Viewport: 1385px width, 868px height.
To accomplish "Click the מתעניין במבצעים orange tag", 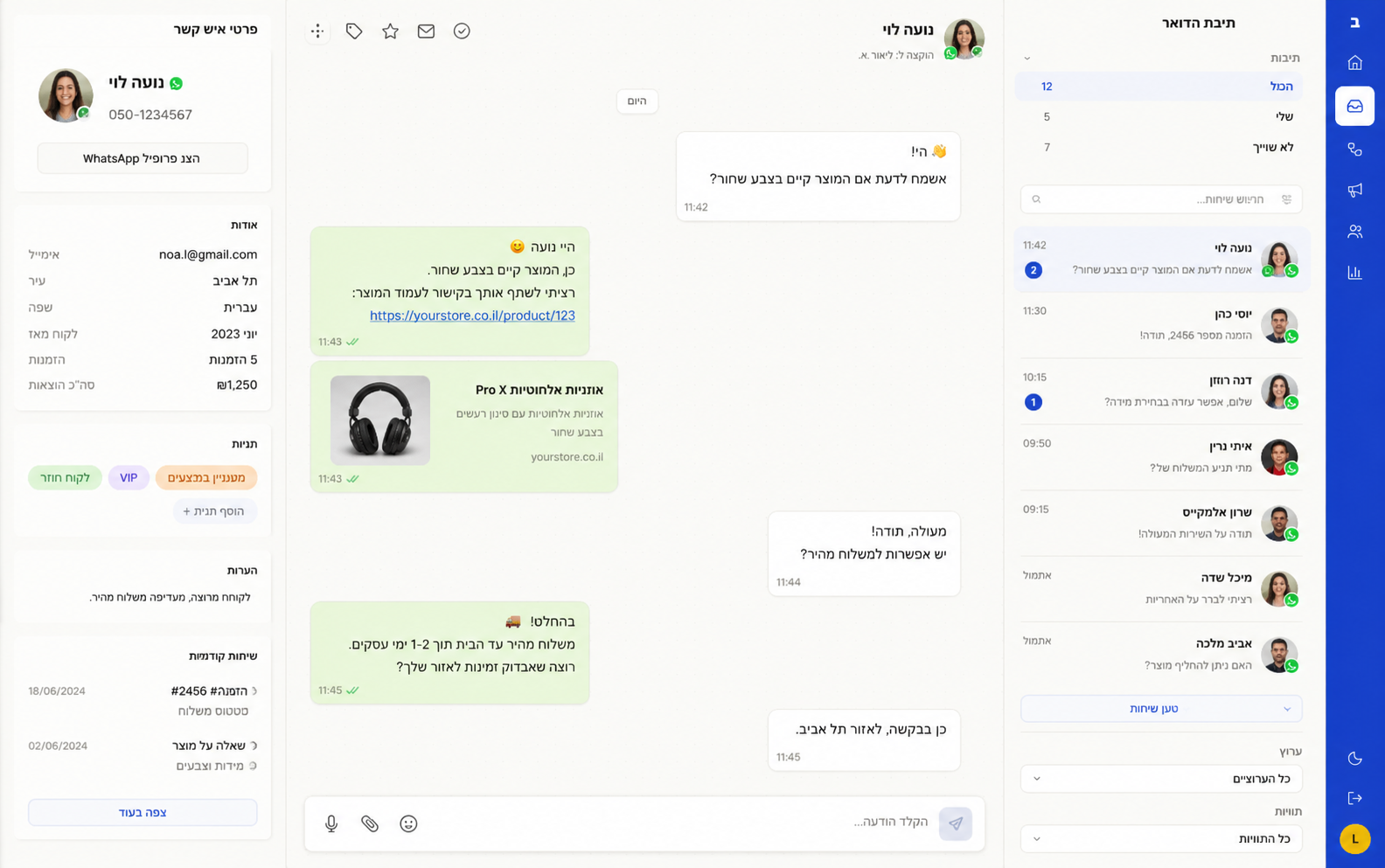I will click(x=206, y=477).
